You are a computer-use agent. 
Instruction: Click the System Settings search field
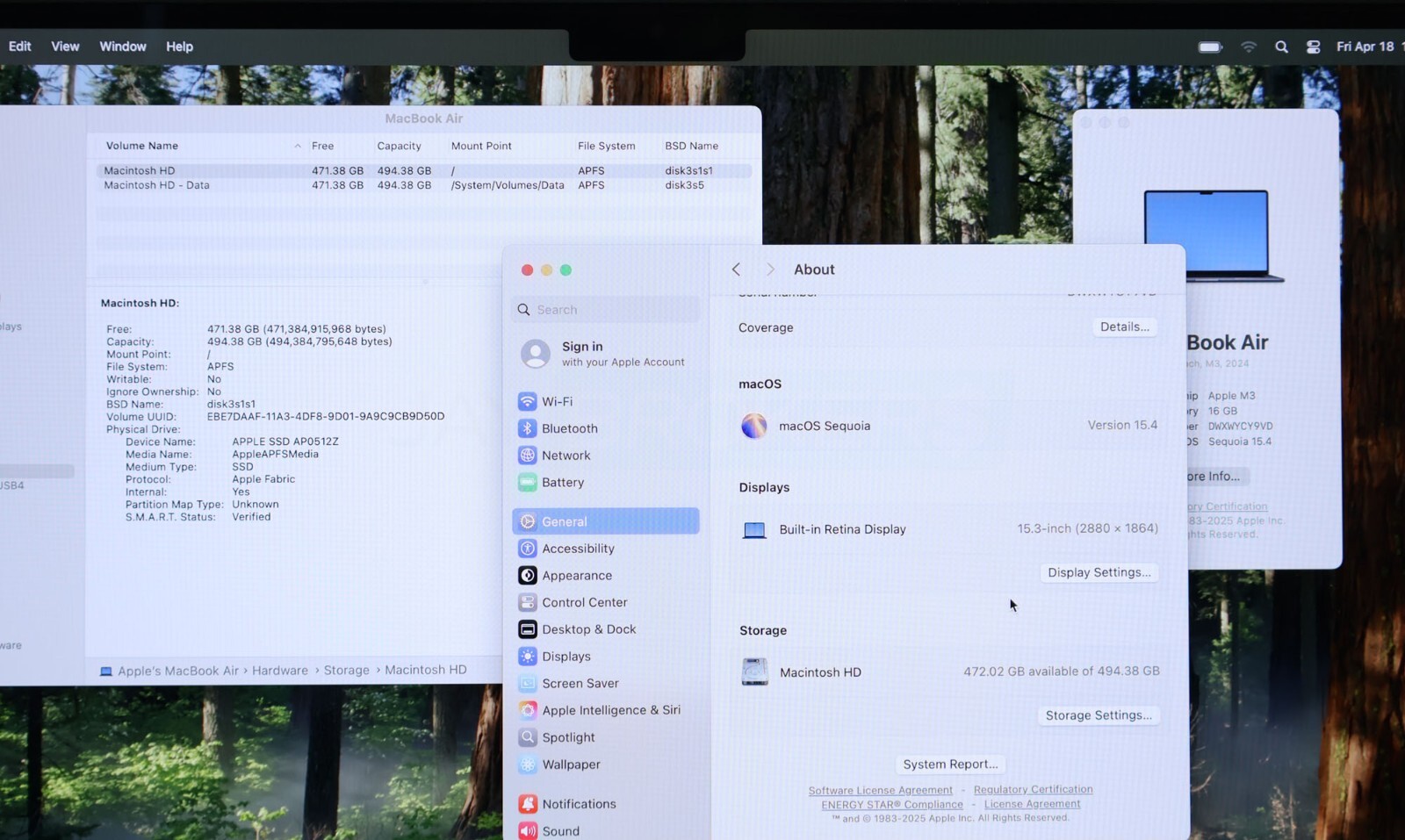(x=606, y=310)
